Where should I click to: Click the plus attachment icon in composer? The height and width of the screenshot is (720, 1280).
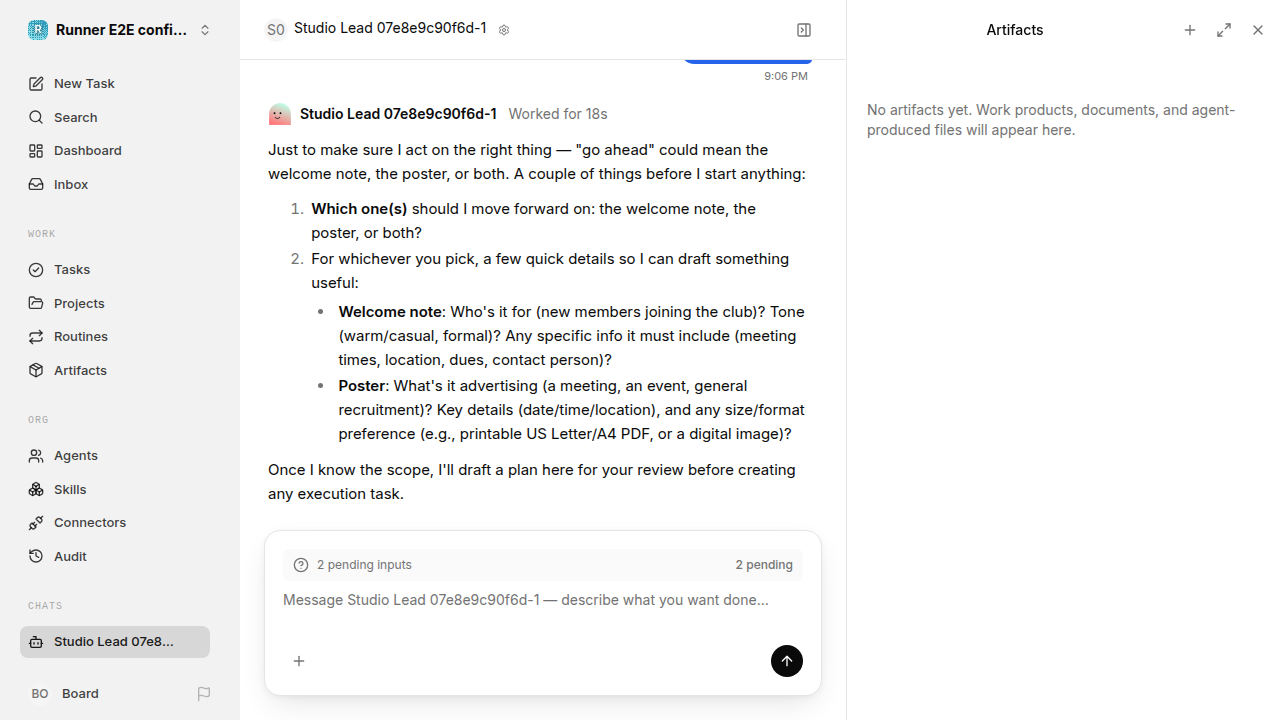pyautogui.click(x=299, y=661)
